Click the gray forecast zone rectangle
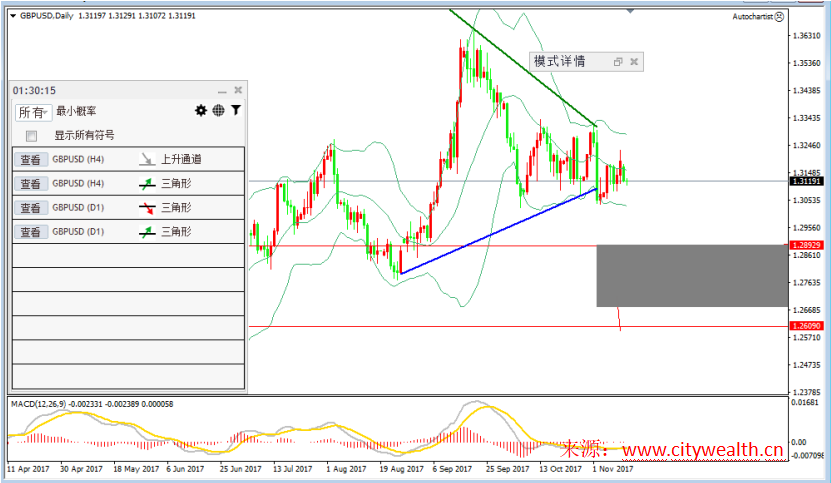The height and width of the screenshot is (483, 831). click(x=692, y=276)
